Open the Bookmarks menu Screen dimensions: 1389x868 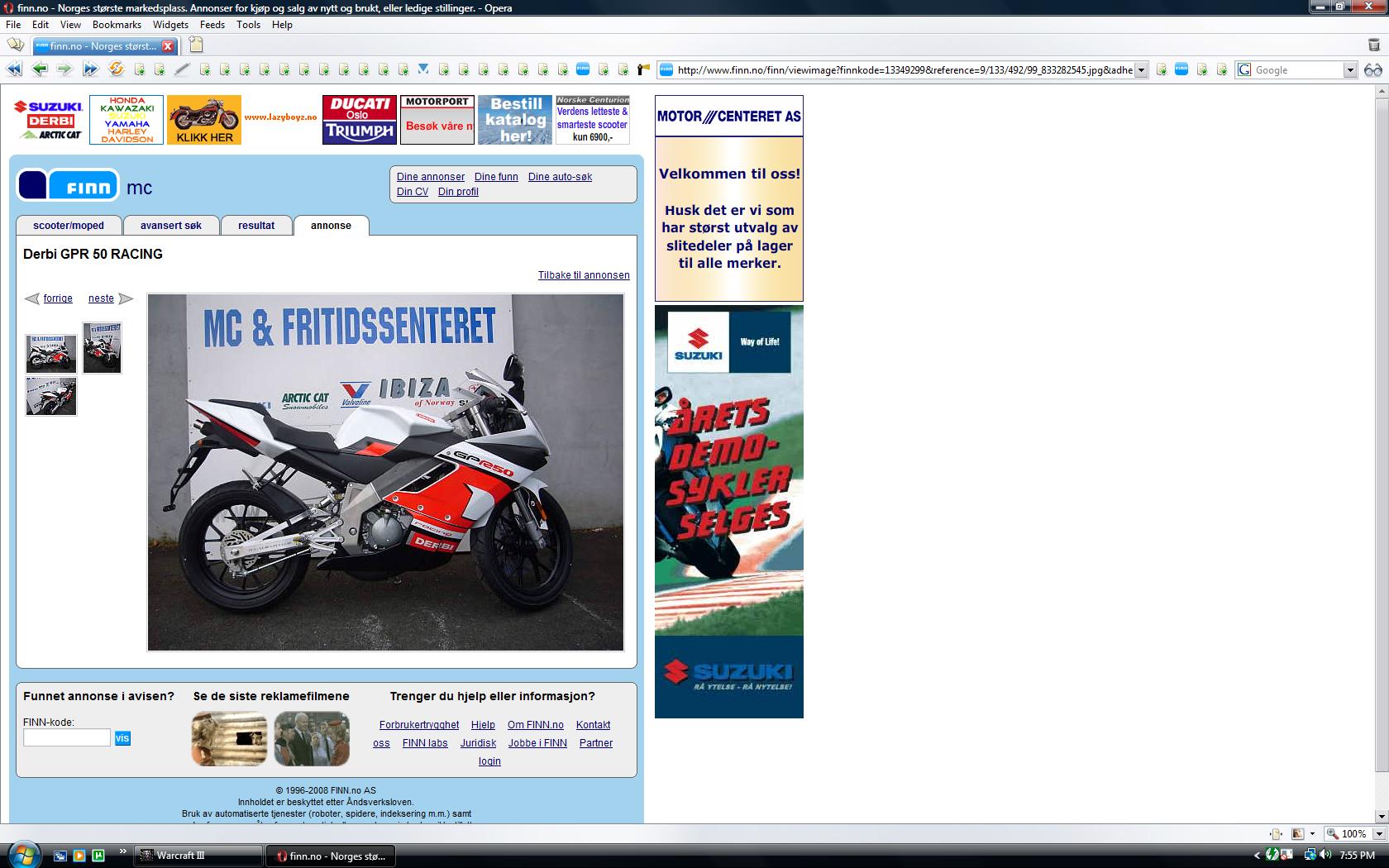[x=117, y=25]
